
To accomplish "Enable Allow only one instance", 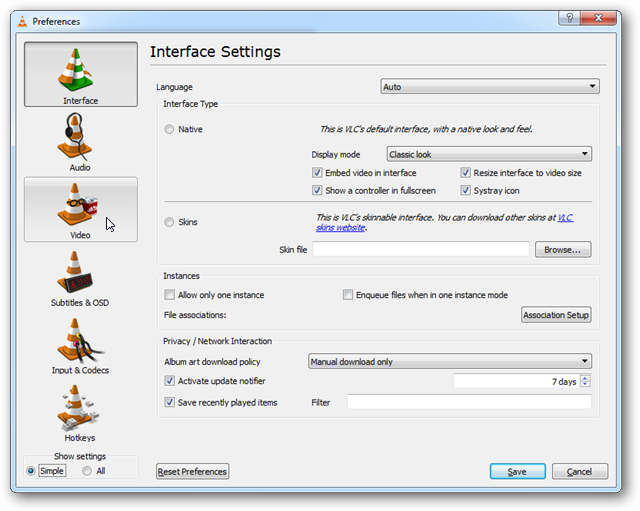I will [169, 295].
